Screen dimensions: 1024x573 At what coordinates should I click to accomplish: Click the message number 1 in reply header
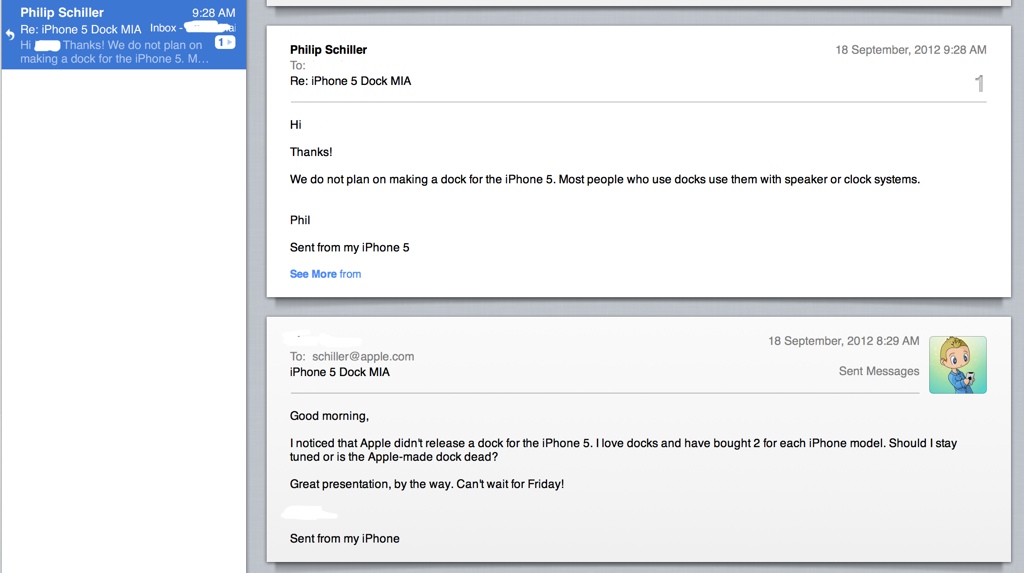pyautogui.click(x=979, y=84)
